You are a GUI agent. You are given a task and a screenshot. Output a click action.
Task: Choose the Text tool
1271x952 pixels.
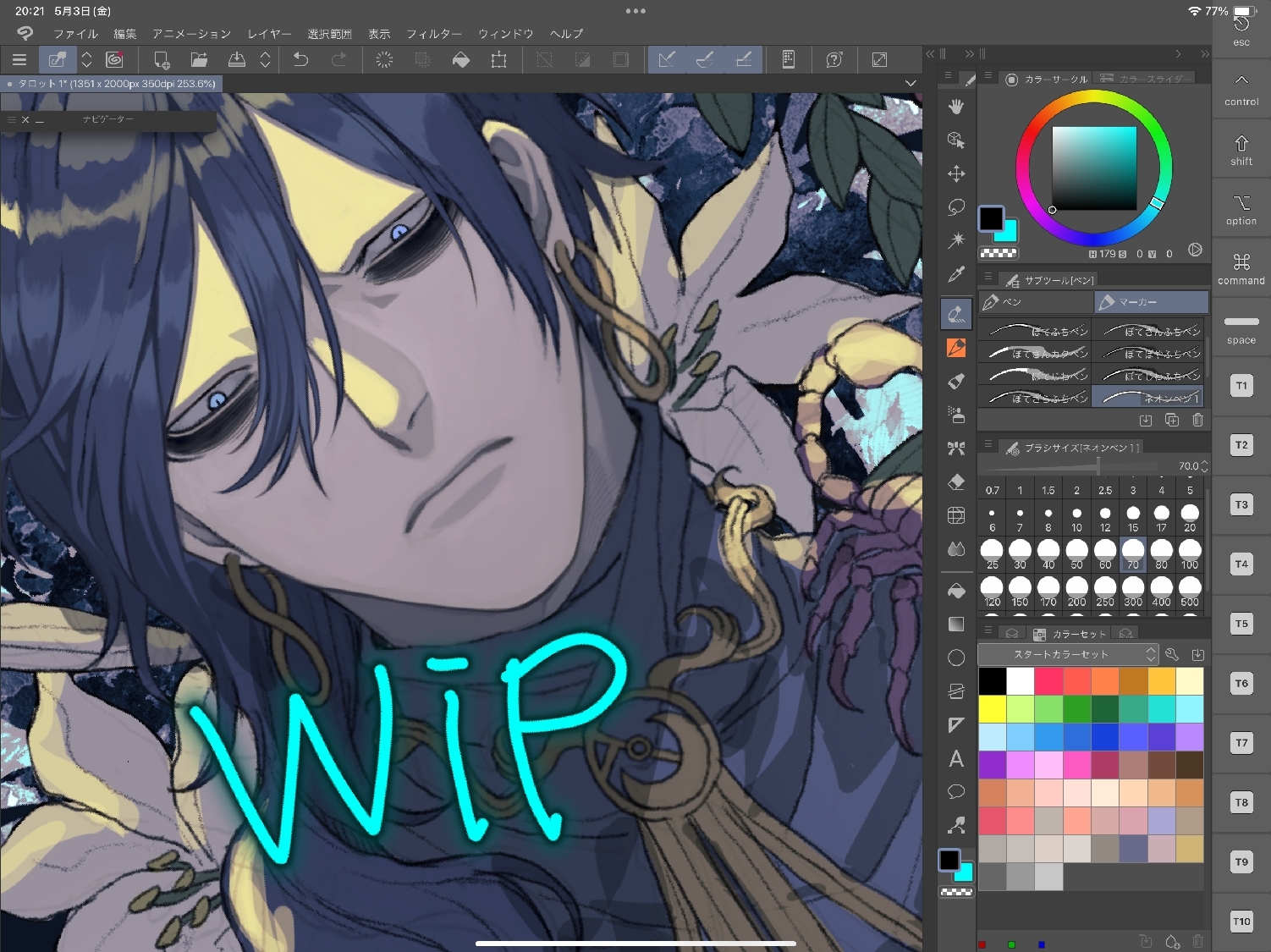956,759
